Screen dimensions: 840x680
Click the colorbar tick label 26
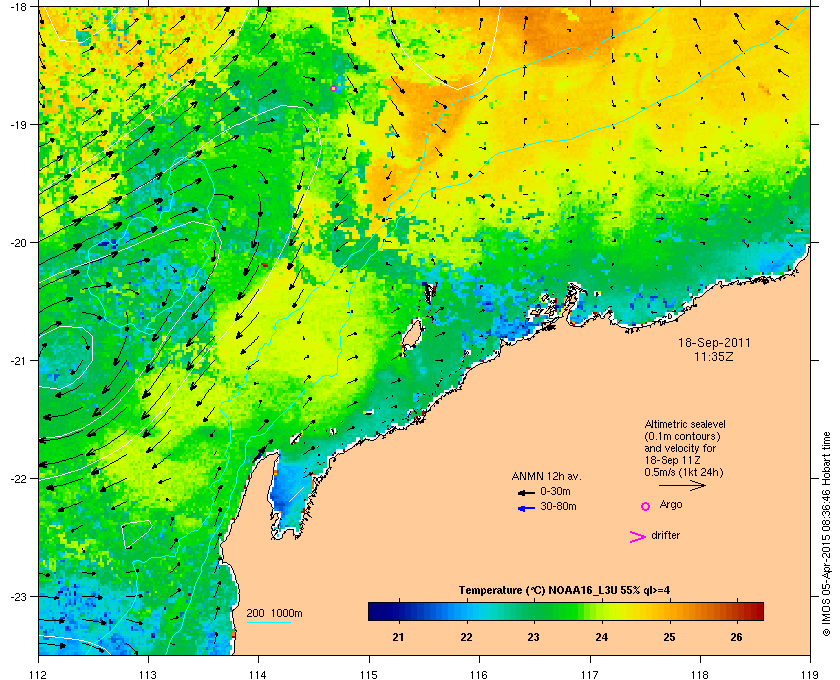pyautogui.click(x=737, y=637)
